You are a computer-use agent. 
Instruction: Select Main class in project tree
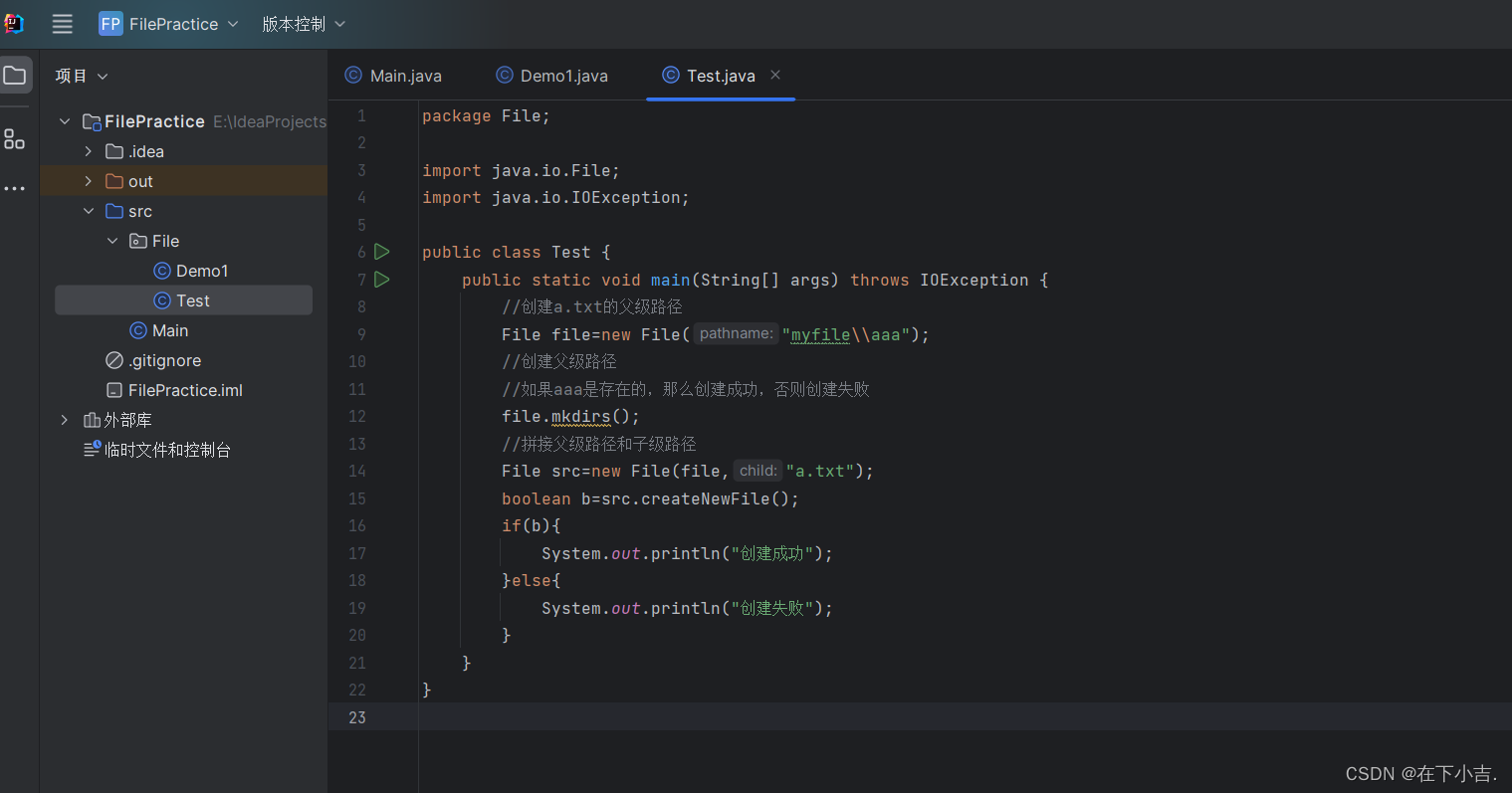pyautogui.click(x=159, y=330)
